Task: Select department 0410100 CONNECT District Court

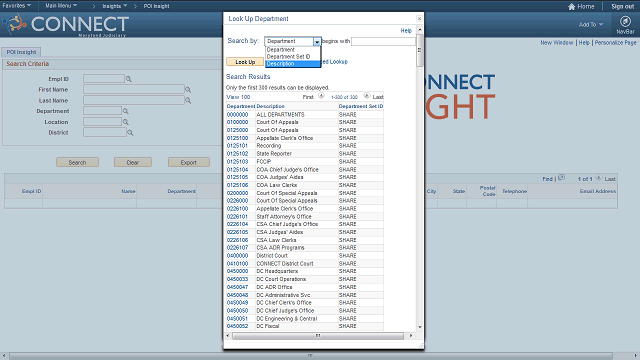Action: click(237, 264)
